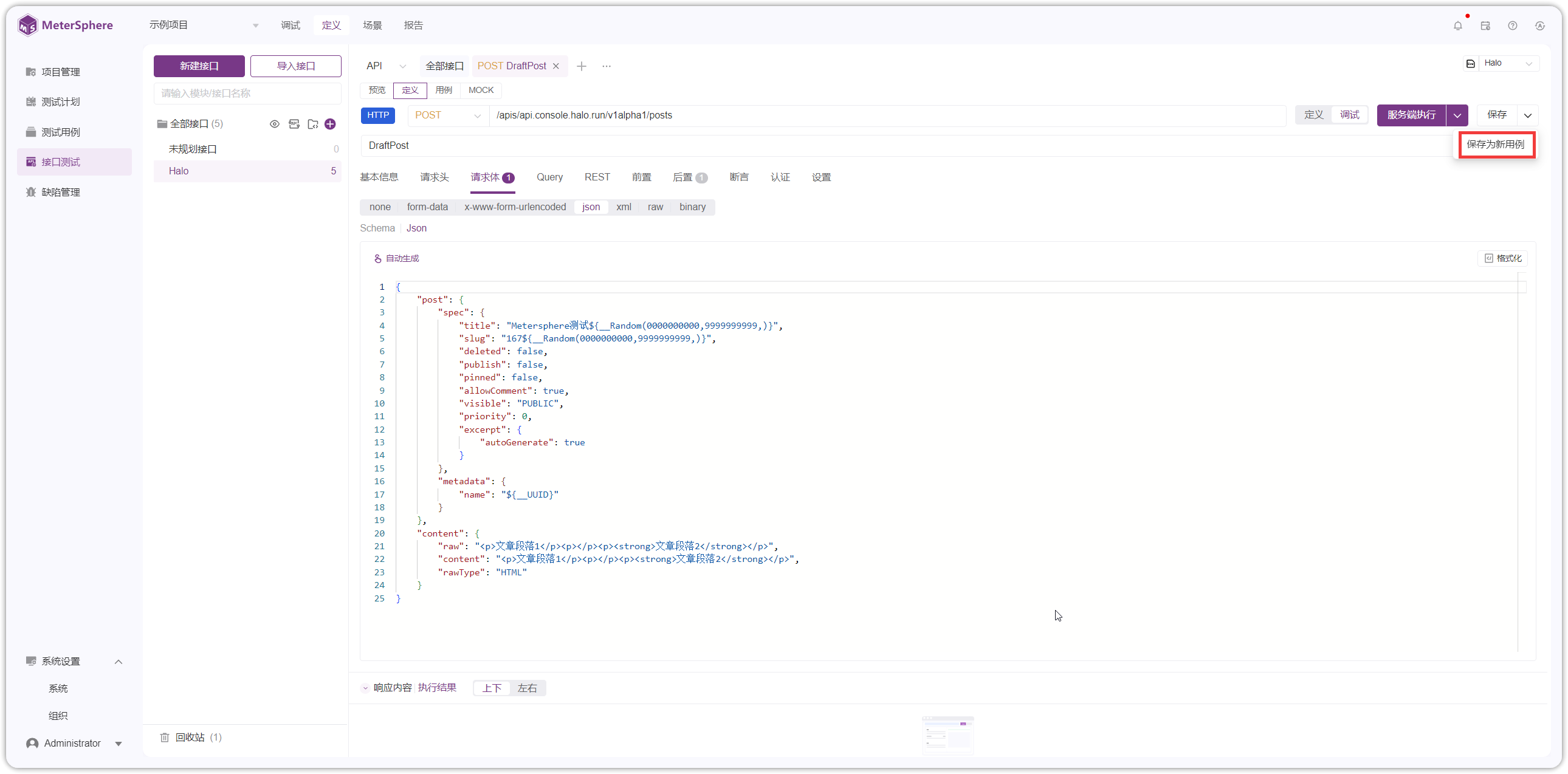Click the 自动生成 auto-generate icon
1568x774 pixels.
coord(378,259)
